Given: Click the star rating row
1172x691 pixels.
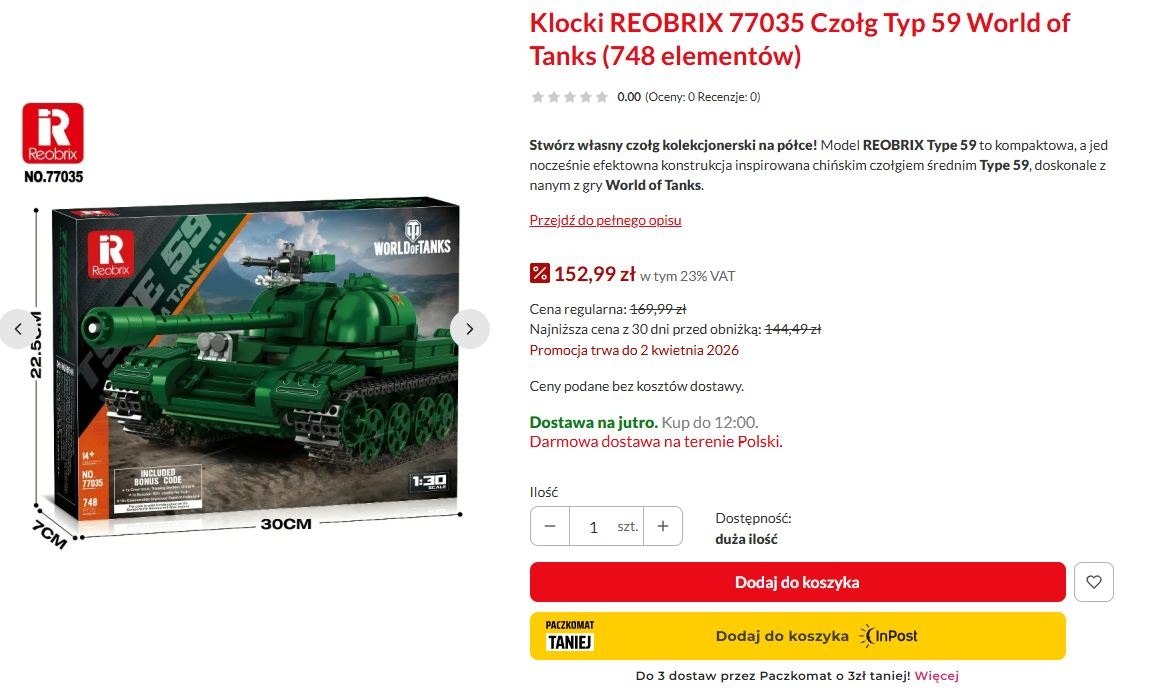Looking at the screenshot, I should [570, 96].
